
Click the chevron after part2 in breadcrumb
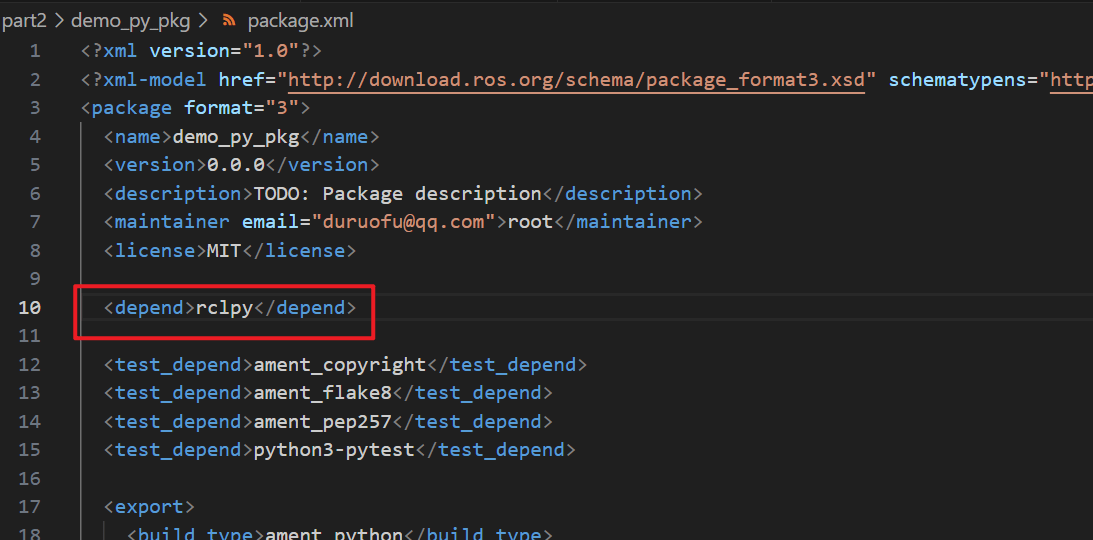[59, 20]
